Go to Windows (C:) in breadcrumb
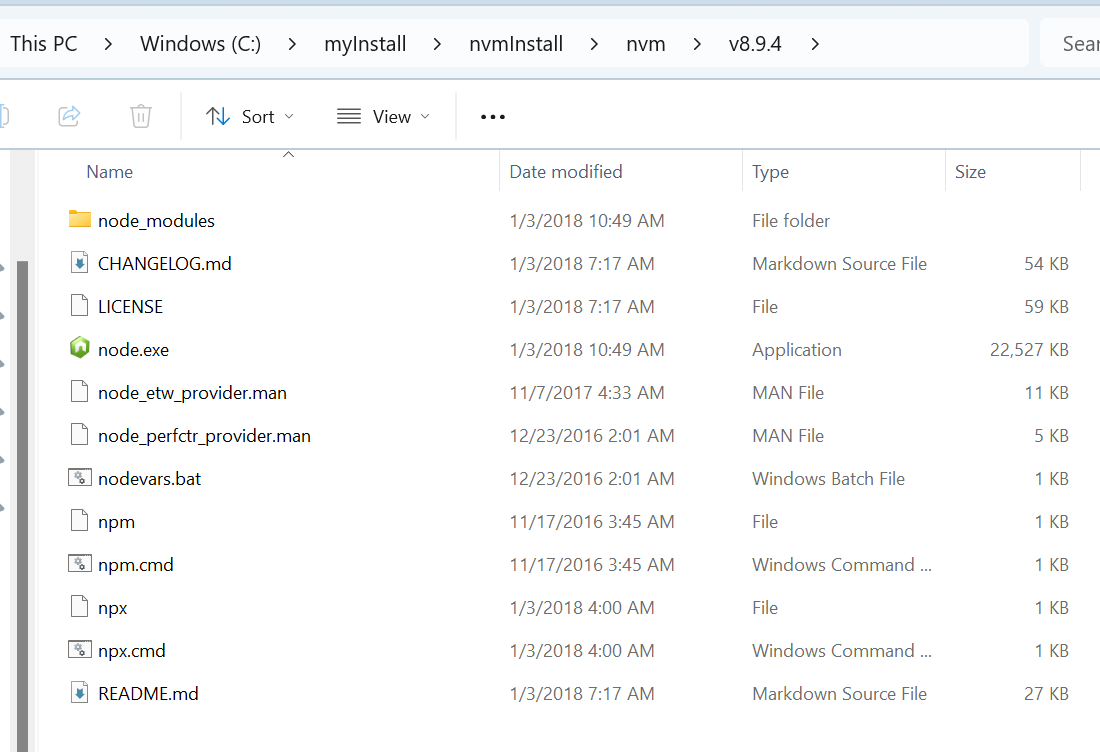The width and height of the screenshot is (1100, 752). pos(201,43)
